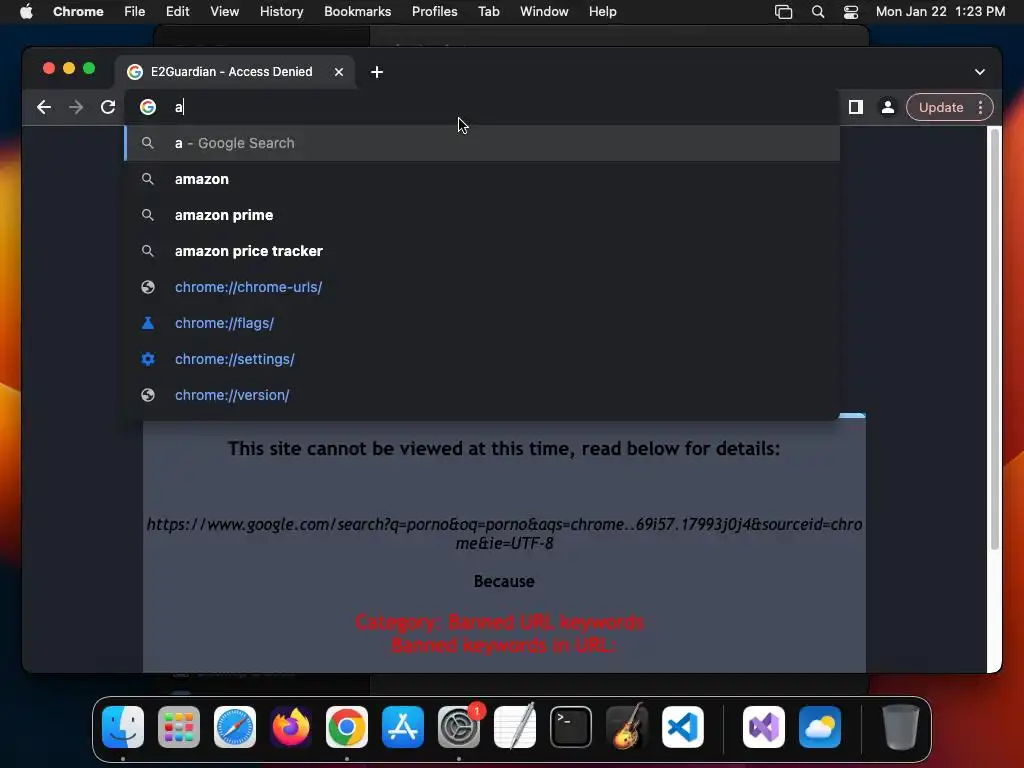
Task: Click the Chrome icon in the Dock
Action: click(347, 727)
